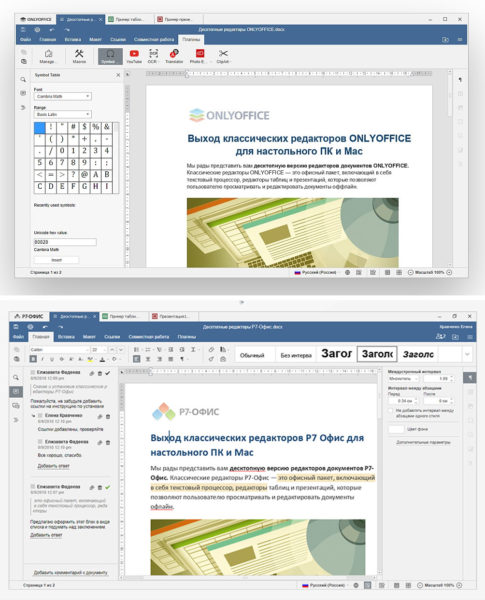Open the Translator plugin
Screen dimensions: 485x600
174,56
